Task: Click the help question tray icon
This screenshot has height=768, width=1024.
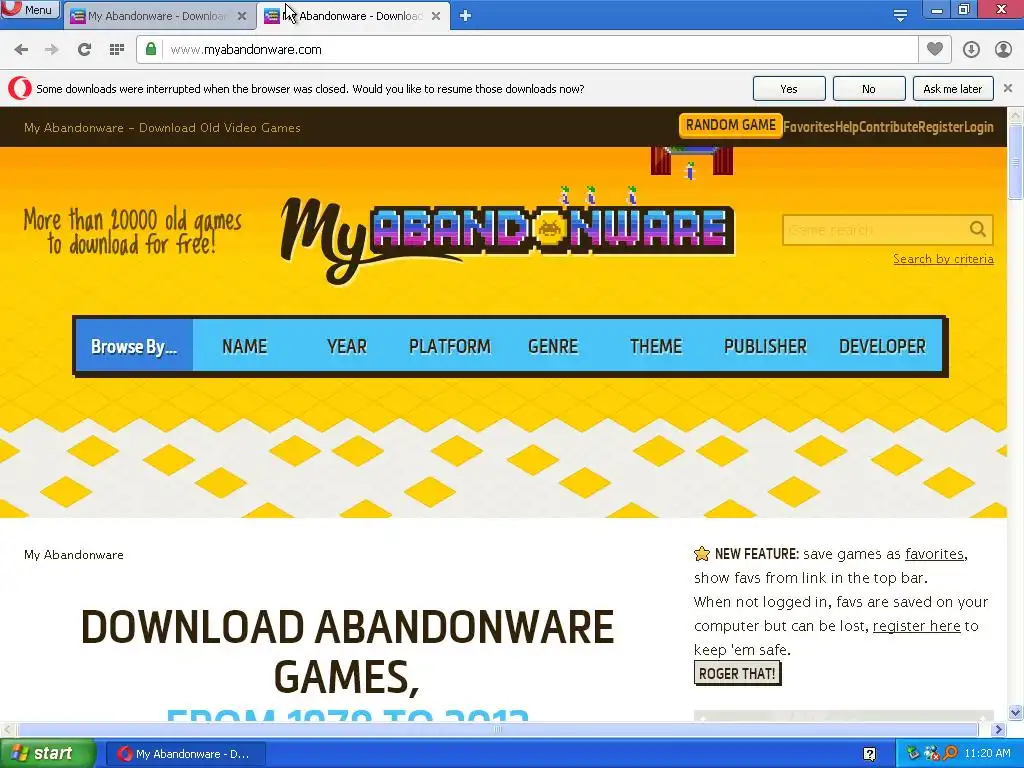Action: pyautogui.click(x=869, y=754)
